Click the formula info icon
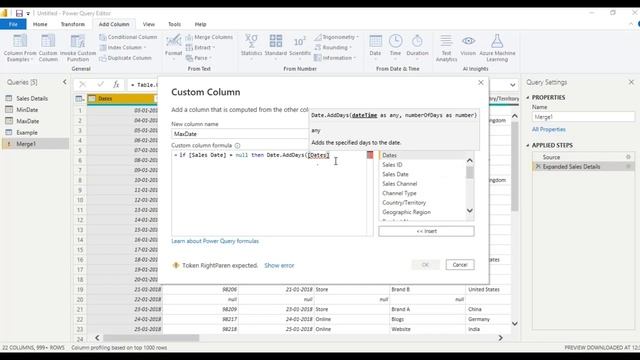This screenshot has height=360, width=640. point(237,145)
